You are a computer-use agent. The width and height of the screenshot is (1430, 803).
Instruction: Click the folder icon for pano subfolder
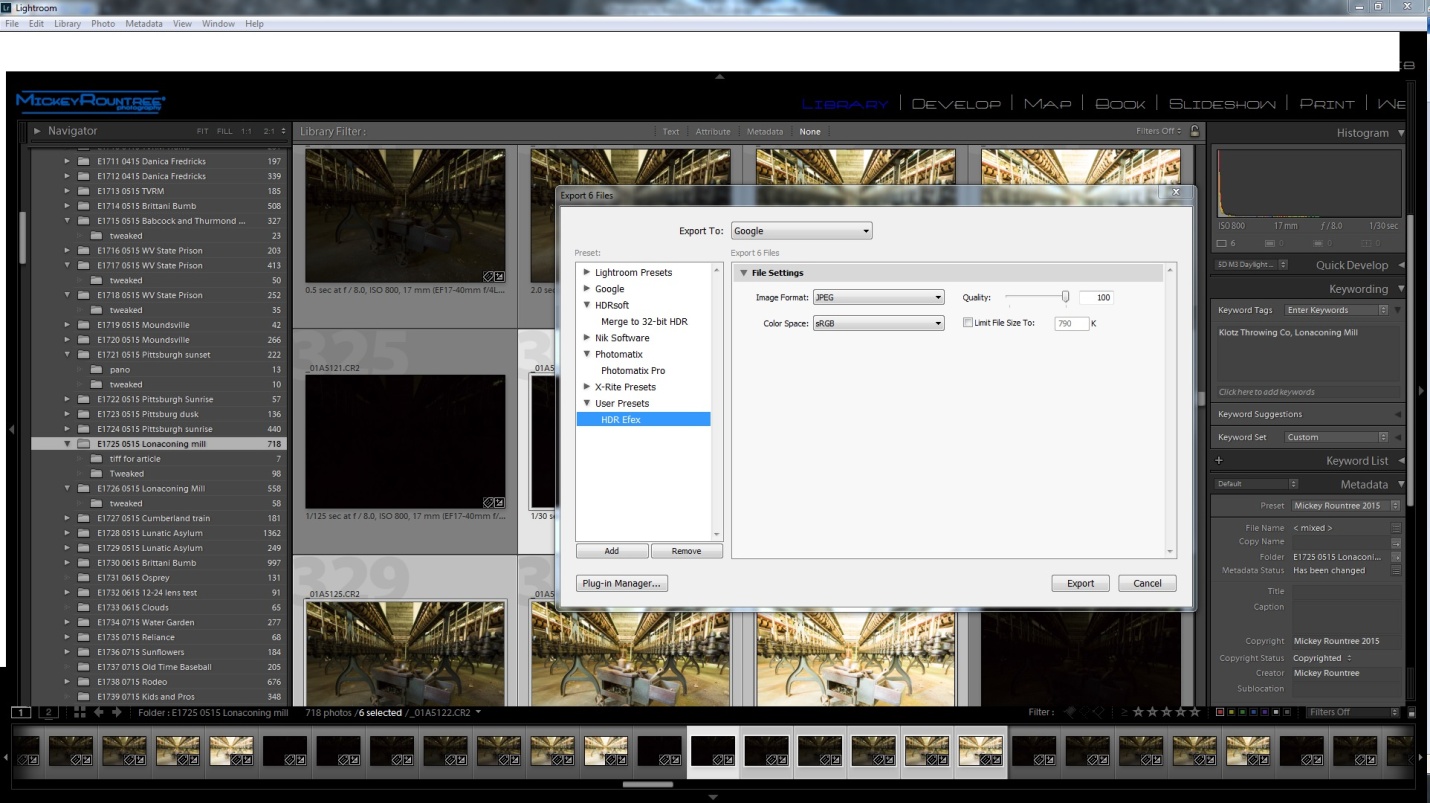click(97, 370)
